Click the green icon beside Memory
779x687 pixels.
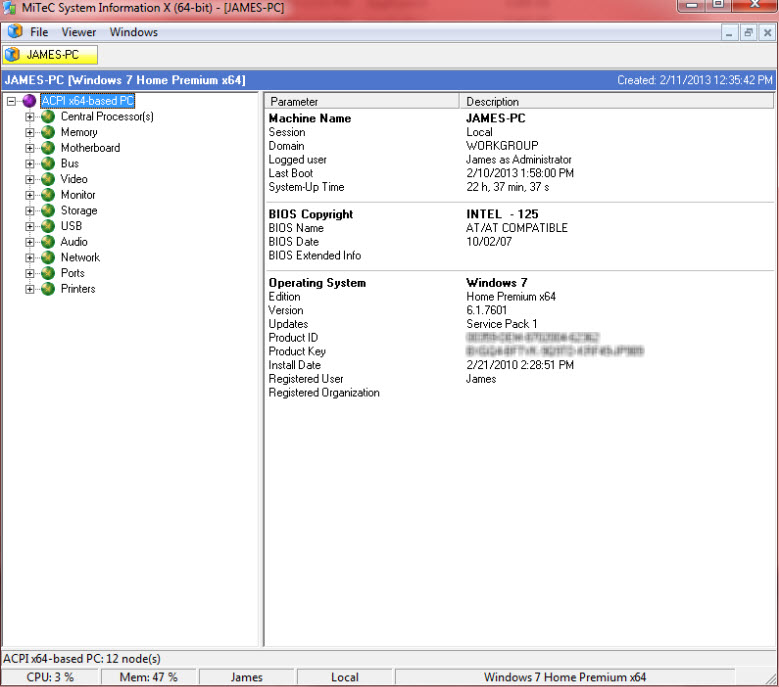[x=48, y=133]
